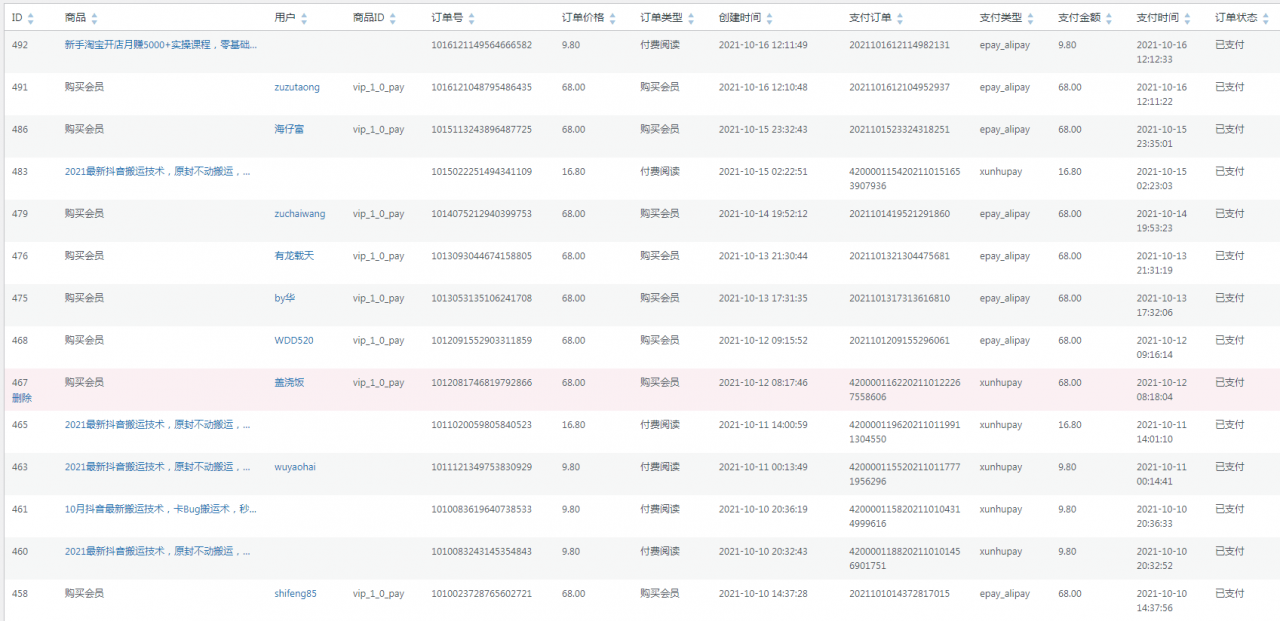Viewport: 1280px width, 621px height.
Task: Sort the 订单价格 column ascending
Action: tap(613, 13)
